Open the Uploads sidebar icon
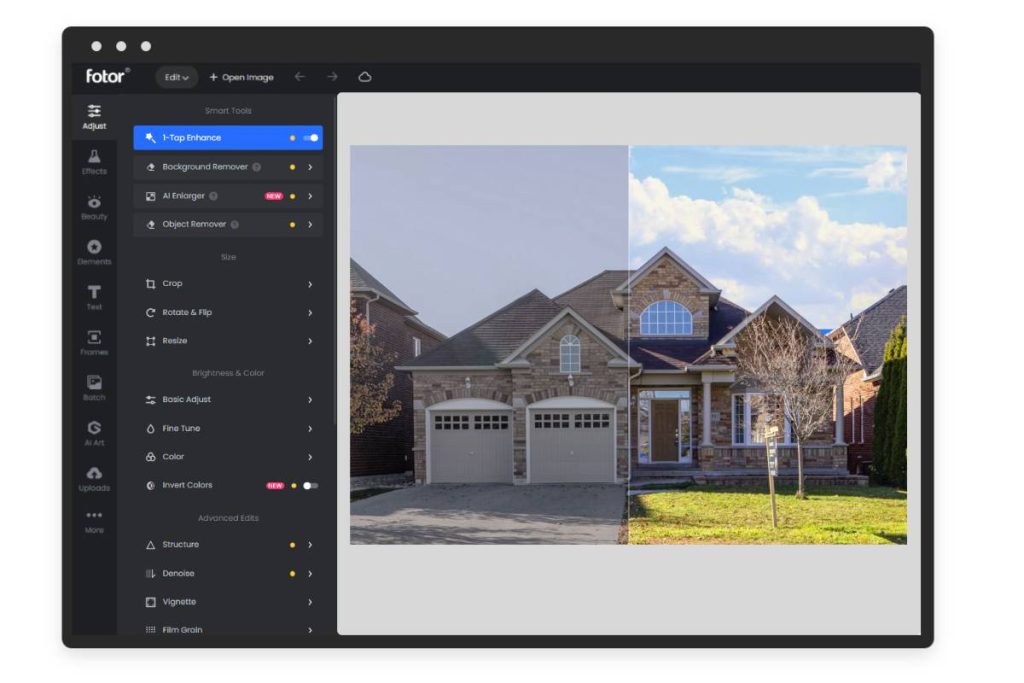Screen dimensions: 1024x683 [x=94, y=478]
